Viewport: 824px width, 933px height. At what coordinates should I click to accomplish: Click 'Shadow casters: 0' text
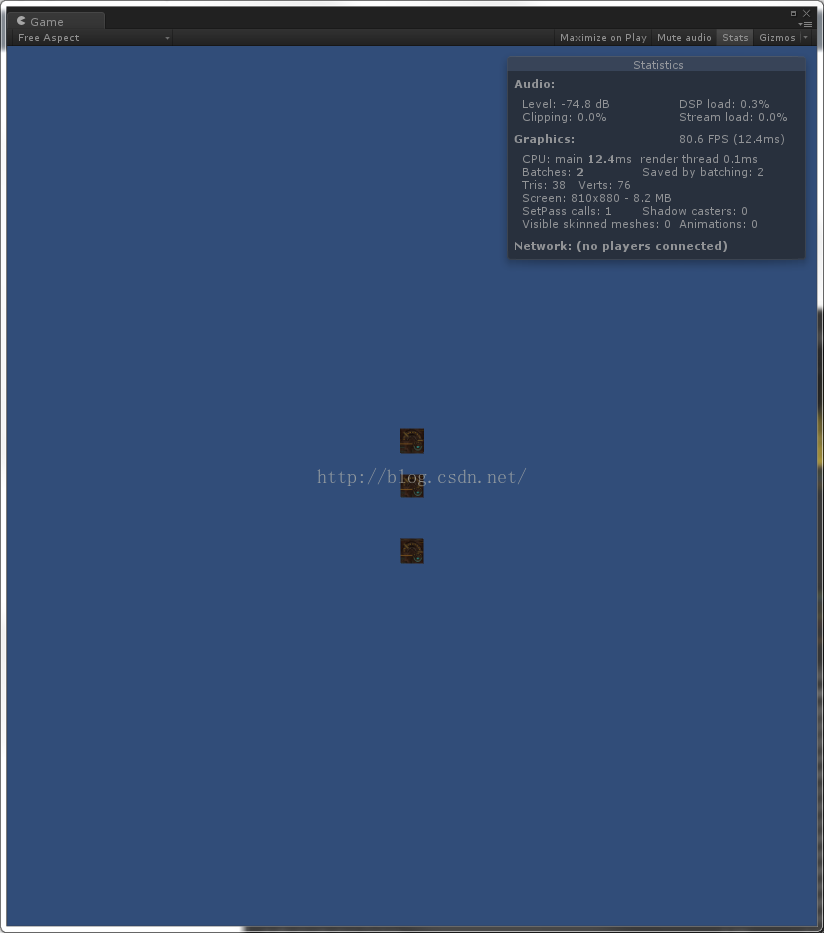(x=695, y=211)
